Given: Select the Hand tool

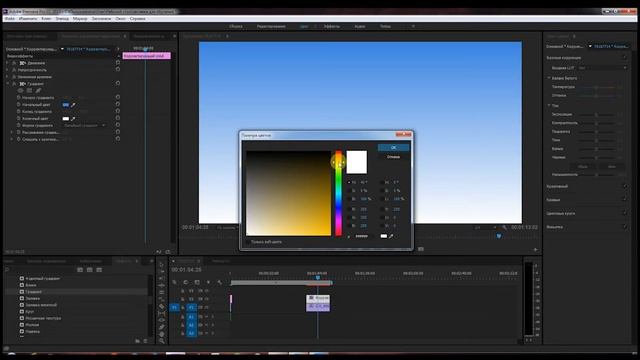Looking at the screenshot, I should pos(162,334).
